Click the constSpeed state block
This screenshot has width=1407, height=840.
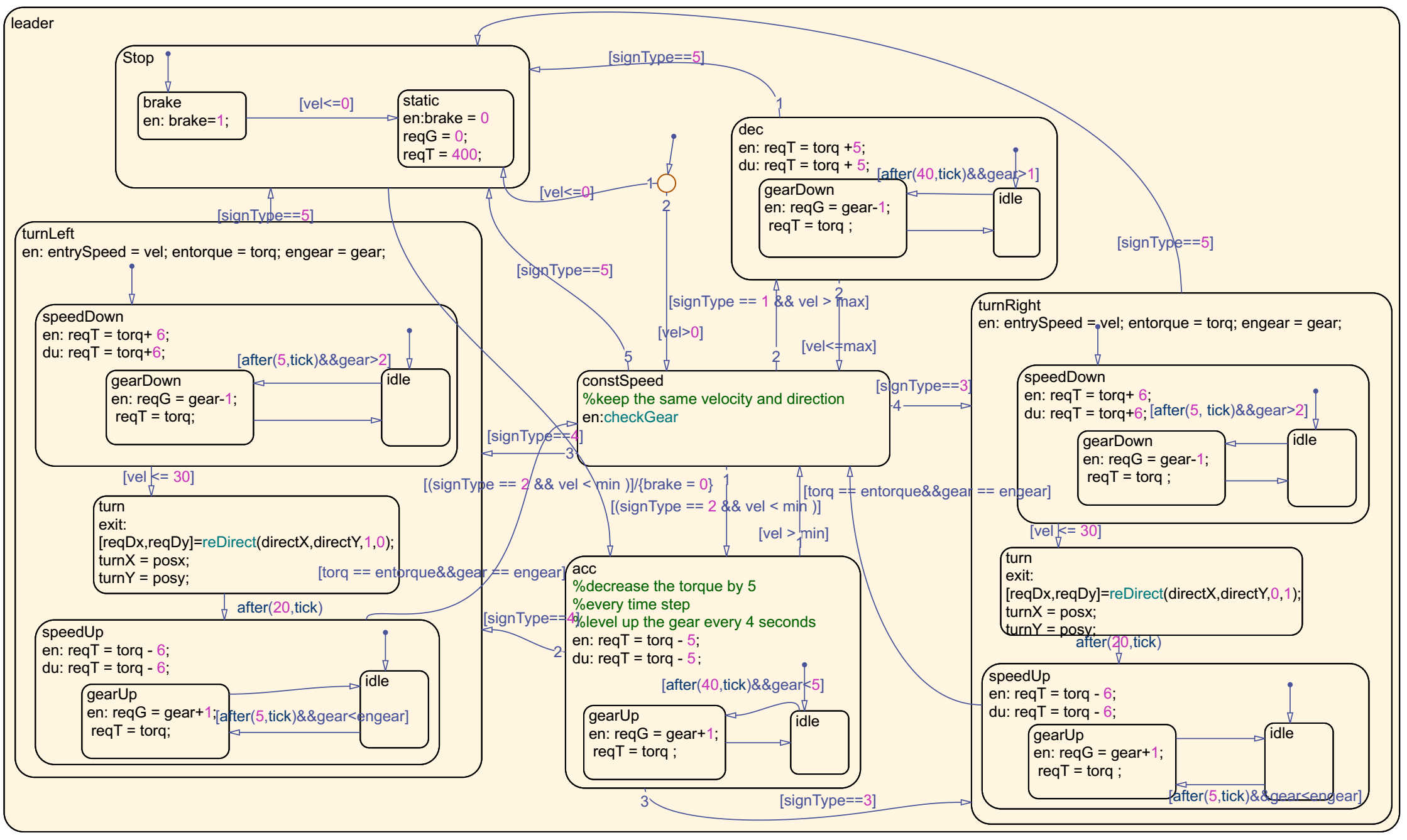click(733, 440)
